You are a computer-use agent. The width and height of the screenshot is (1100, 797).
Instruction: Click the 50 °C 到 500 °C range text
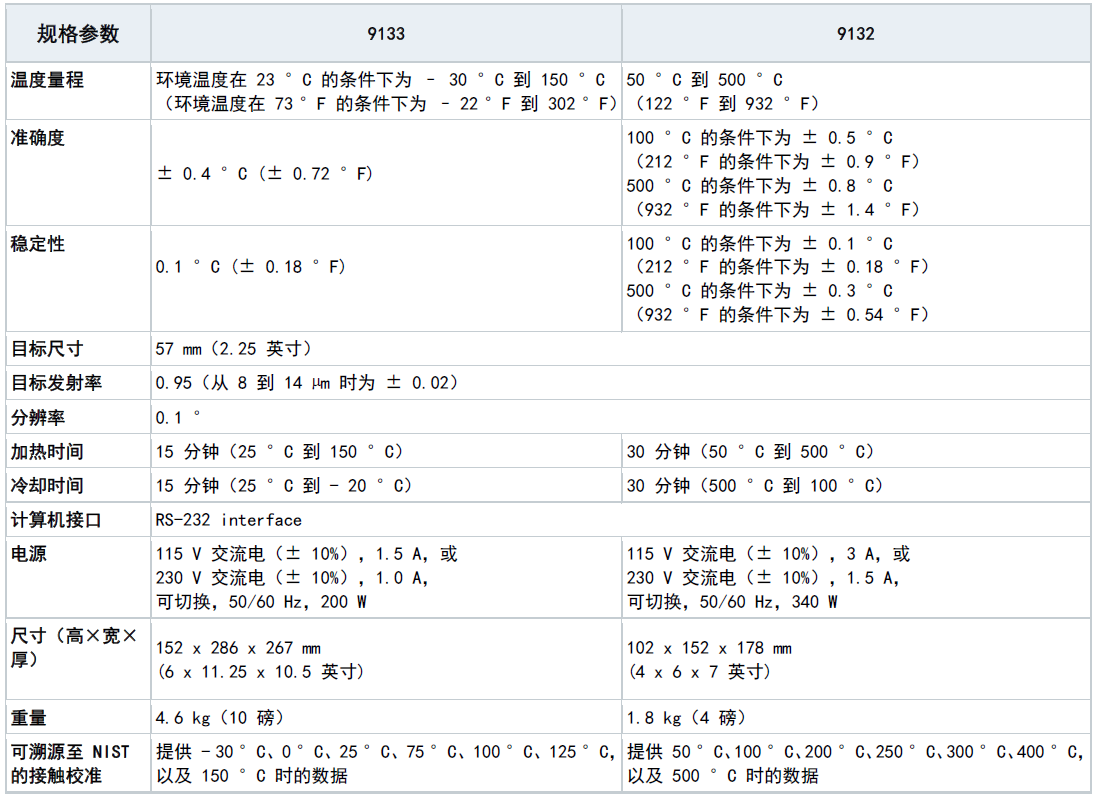705,80
